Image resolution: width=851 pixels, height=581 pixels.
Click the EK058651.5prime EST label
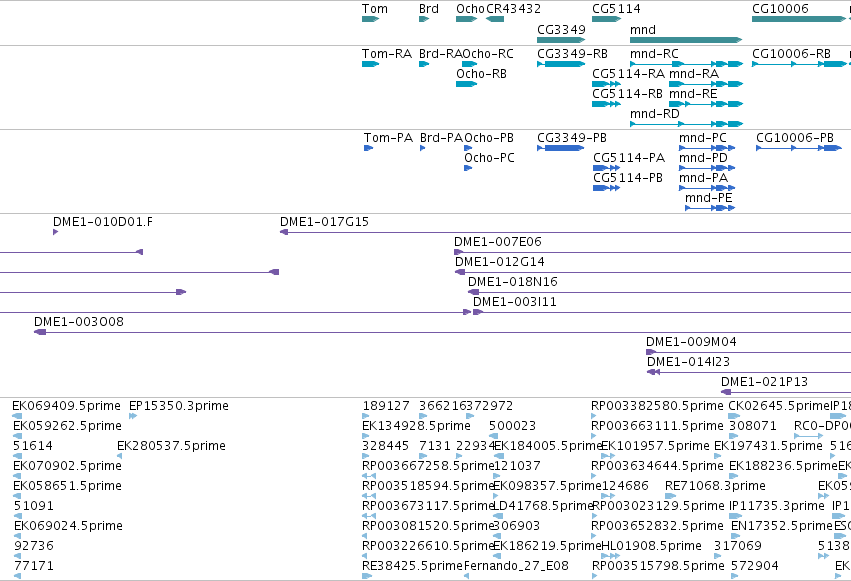point(67,486)
